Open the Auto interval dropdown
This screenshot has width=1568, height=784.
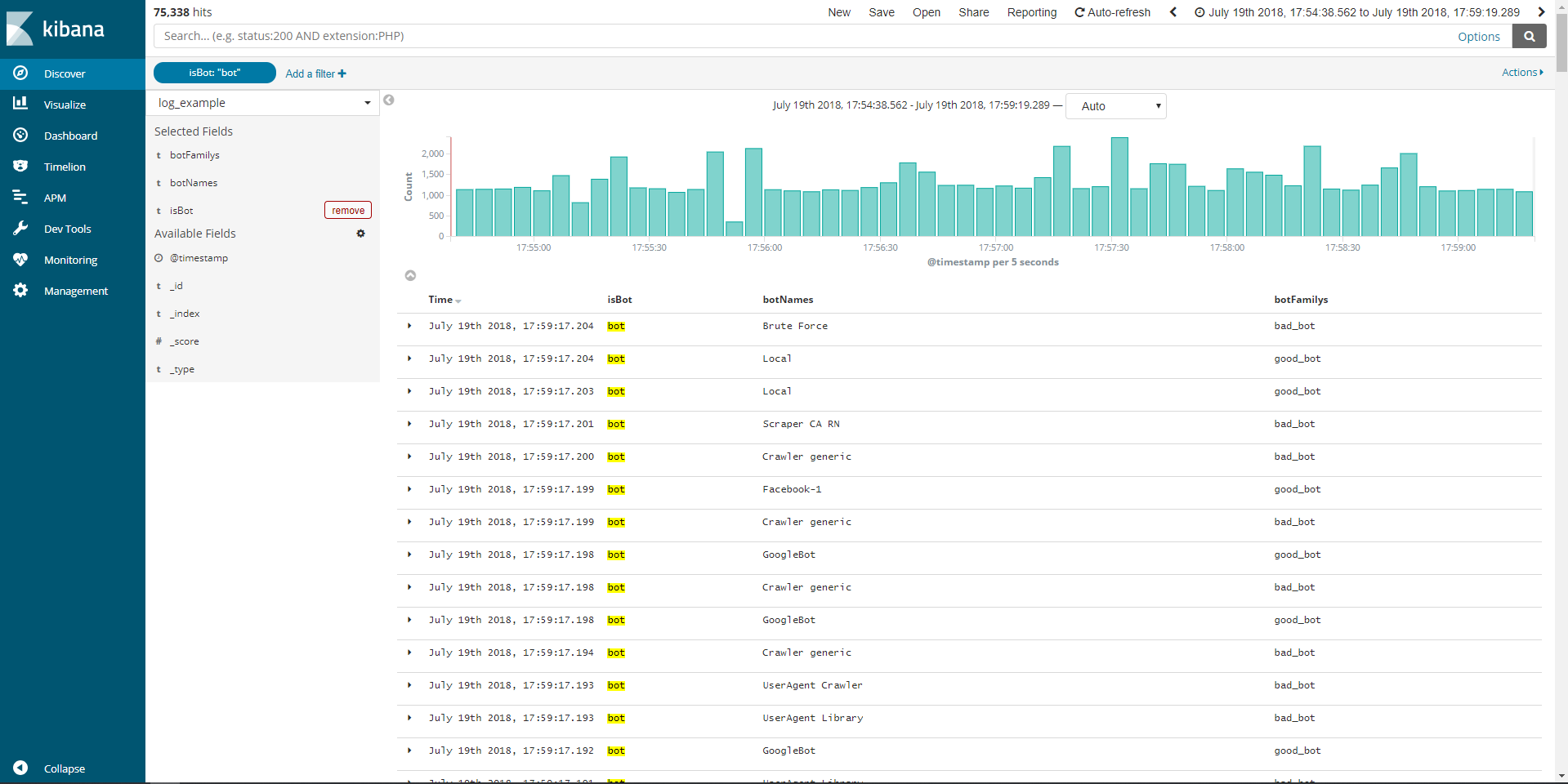pyautogui.click(x=1116, y=106)
